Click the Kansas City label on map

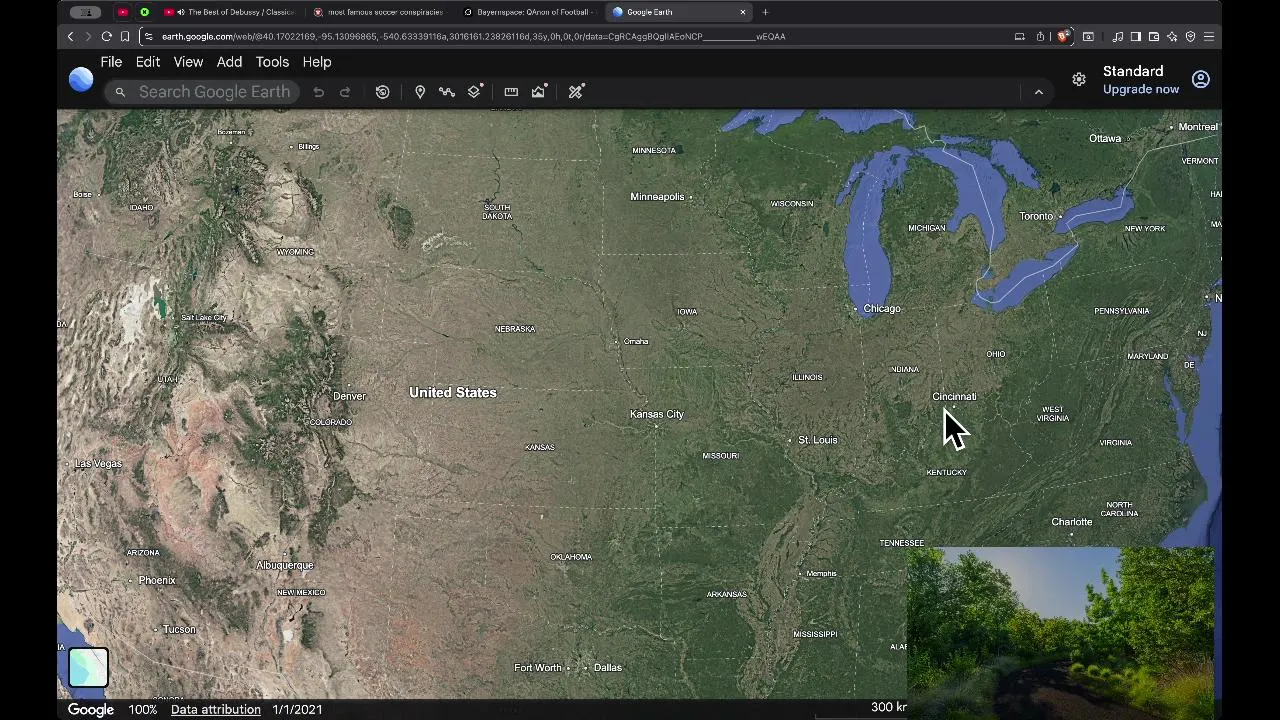(x=657, y=414)
